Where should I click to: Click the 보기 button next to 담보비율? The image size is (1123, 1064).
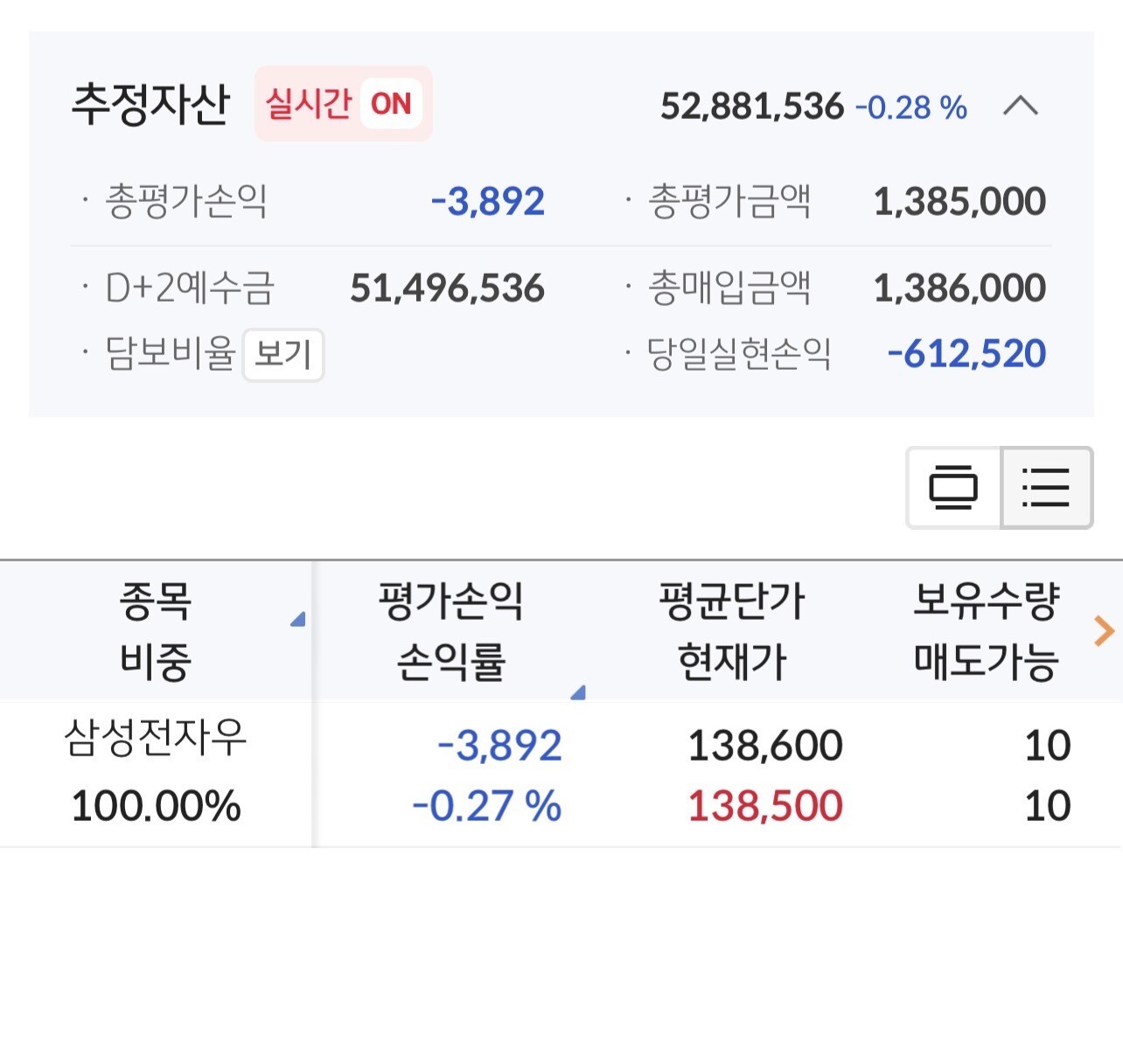(282, 355)
